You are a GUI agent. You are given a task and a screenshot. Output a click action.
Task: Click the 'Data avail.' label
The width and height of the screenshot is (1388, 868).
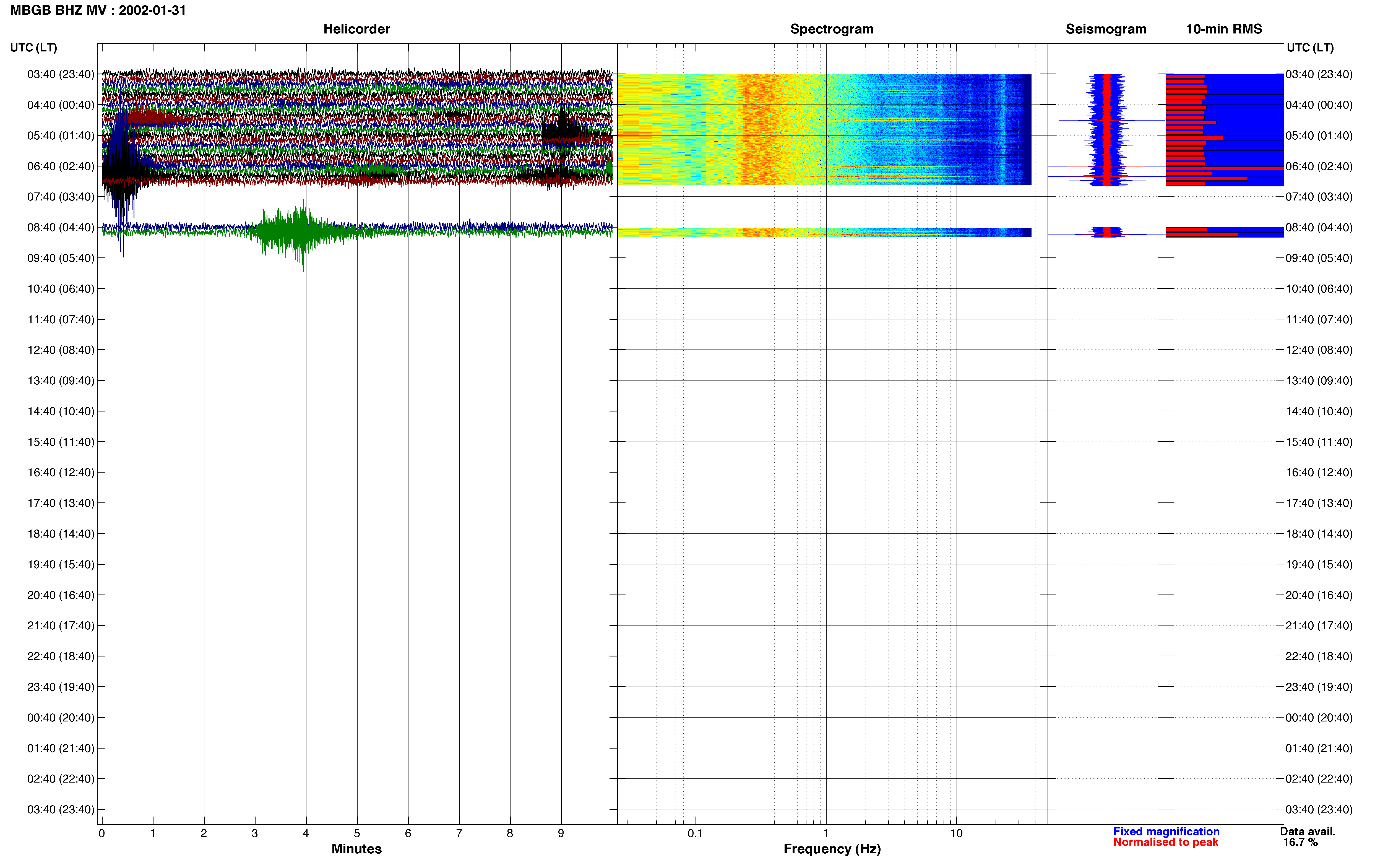[x=1308, y=831]
